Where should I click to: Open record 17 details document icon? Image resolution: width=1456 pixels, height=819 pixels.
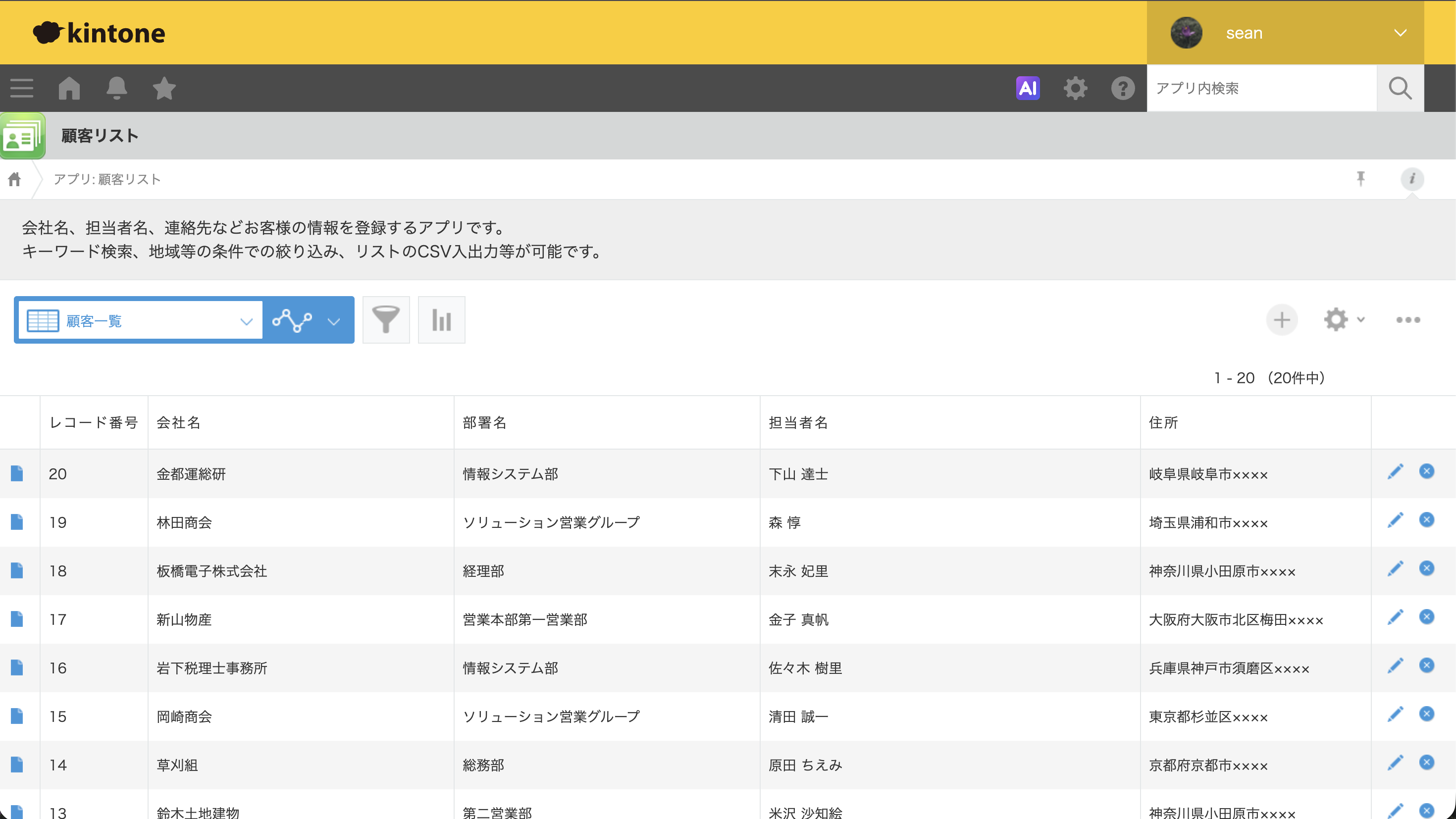17,619
